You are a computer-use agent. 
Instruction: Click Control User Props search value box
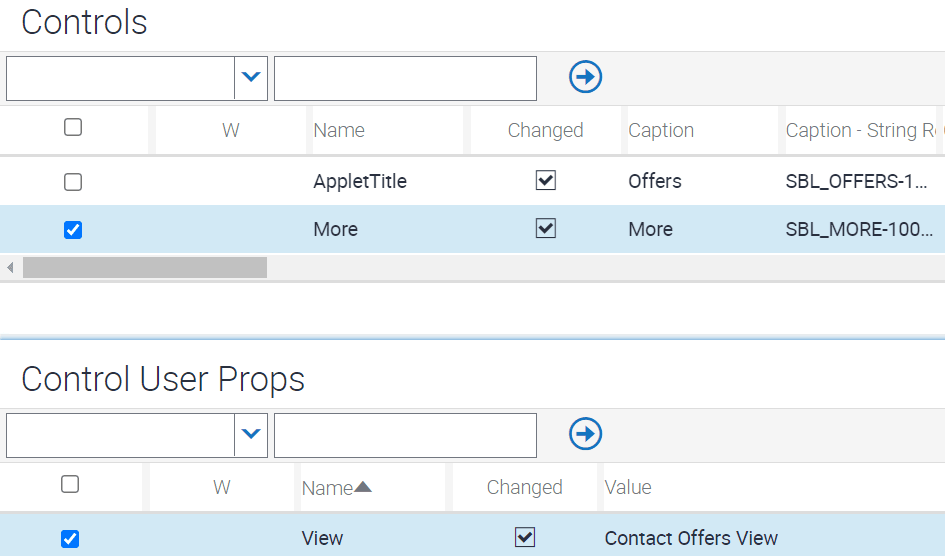405,436
